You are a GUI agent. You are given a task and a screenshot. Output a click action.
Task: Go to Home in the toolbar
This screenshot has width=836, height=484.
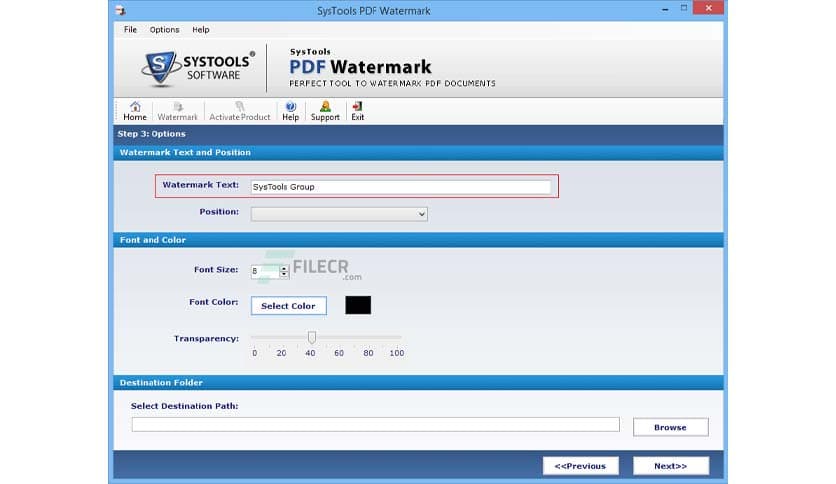tap(134, 111)
